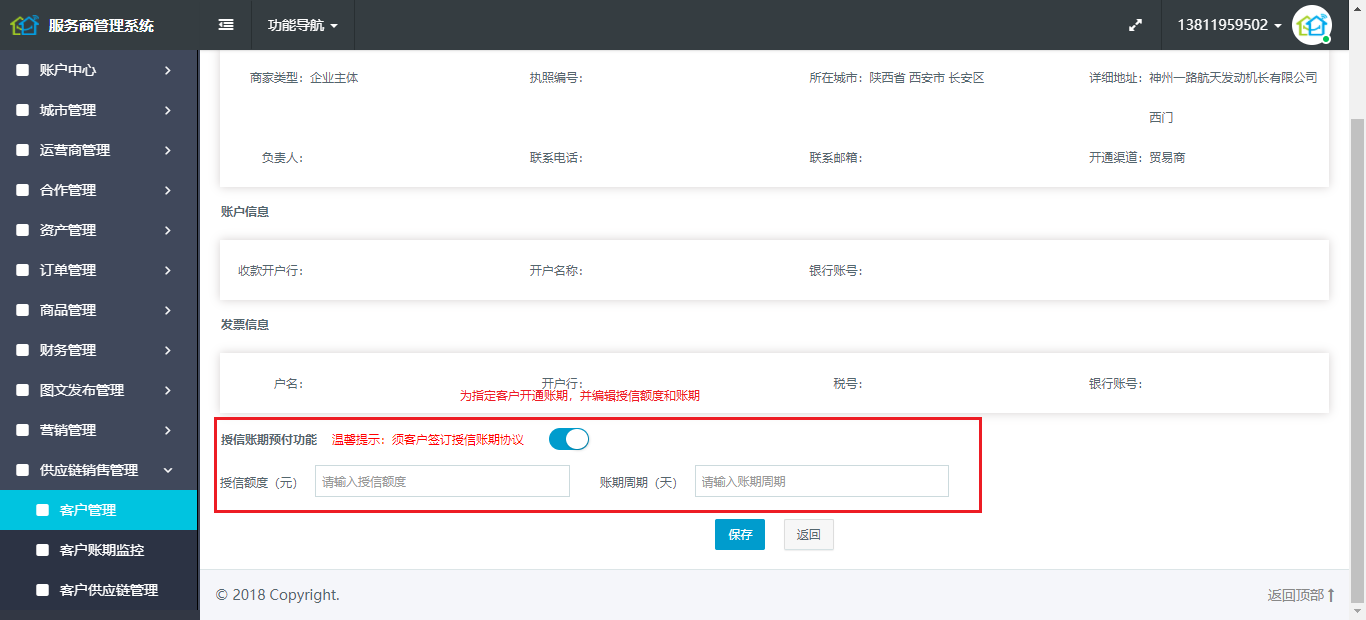
Task: Expand 城市管理 chevron arrow
Action: (x=168, y=110)
